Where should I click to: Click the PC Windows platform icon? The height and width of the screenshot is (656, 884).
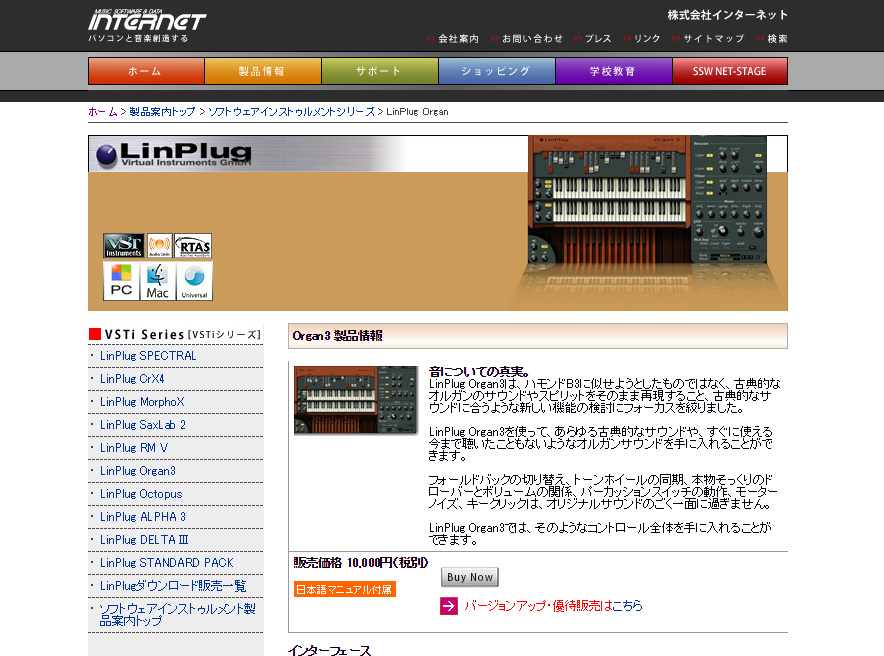point(121,281)
